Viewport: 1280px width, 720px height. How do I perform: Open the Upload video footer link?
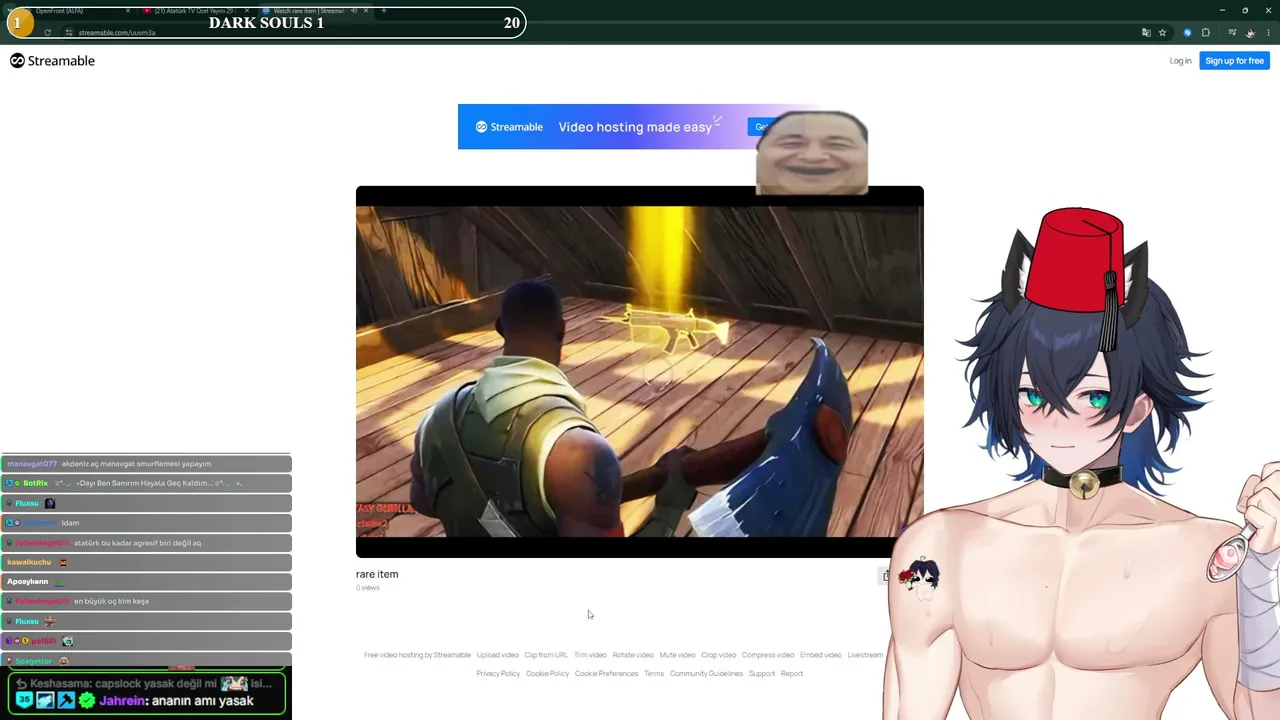497,655
